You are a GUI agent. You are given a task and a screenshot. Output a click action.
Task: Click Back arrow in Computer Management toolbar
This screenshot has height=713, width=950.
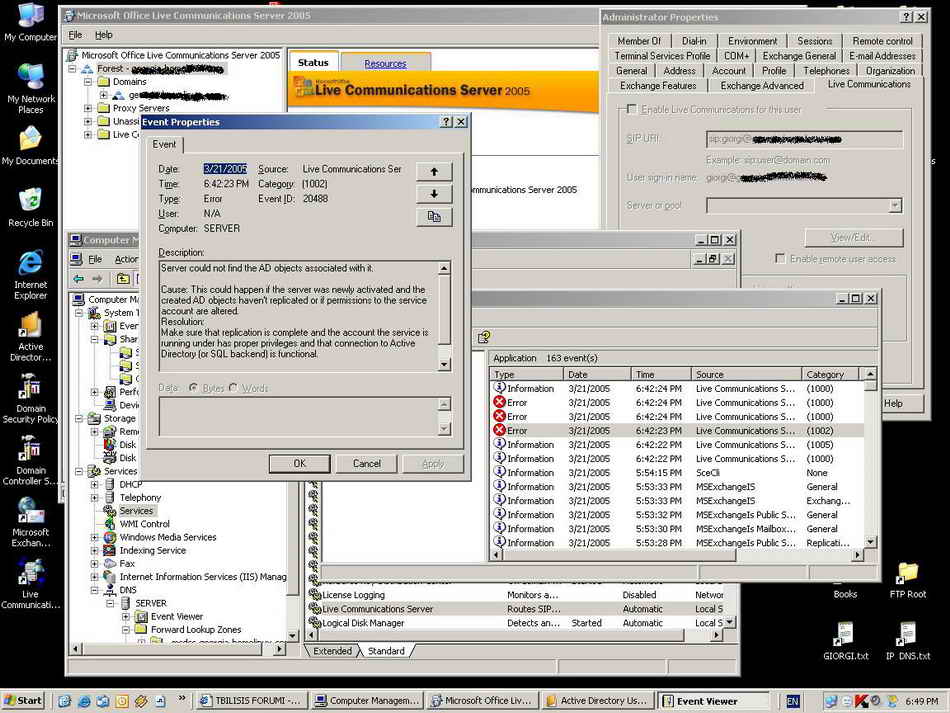tap(79, 279)
